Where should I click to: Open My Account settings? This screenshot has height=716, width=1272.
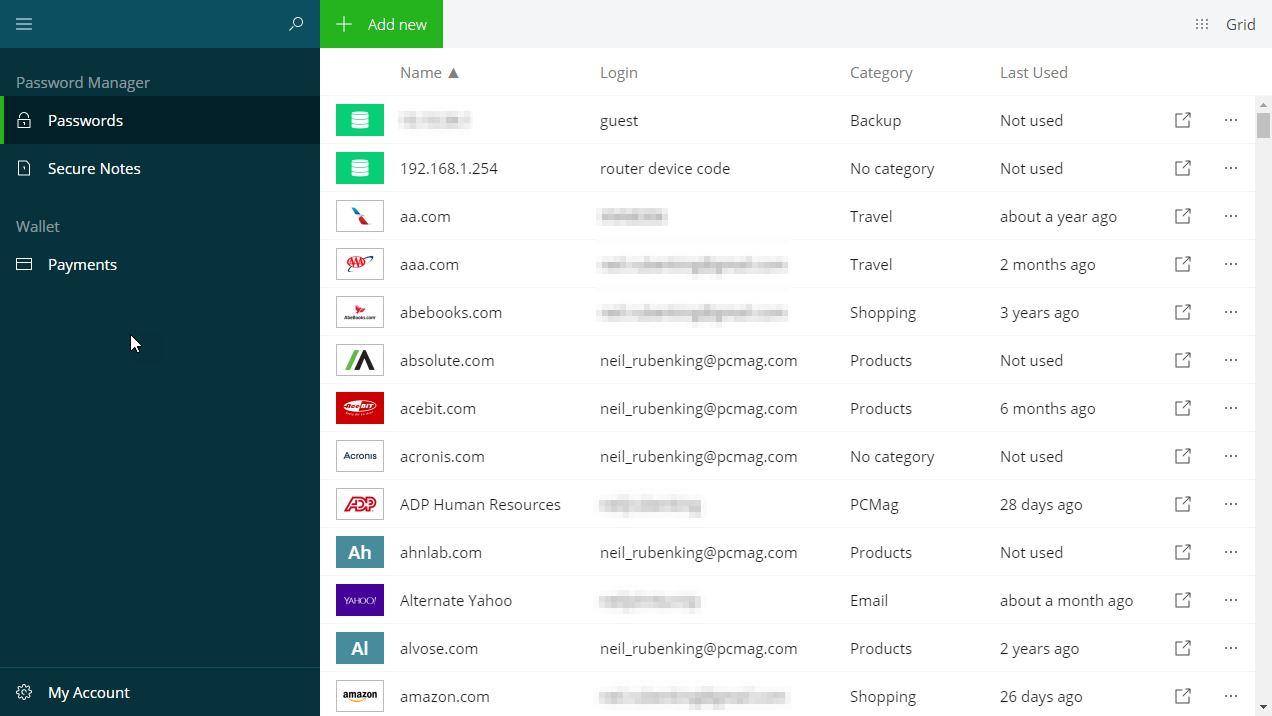[88, 692]
